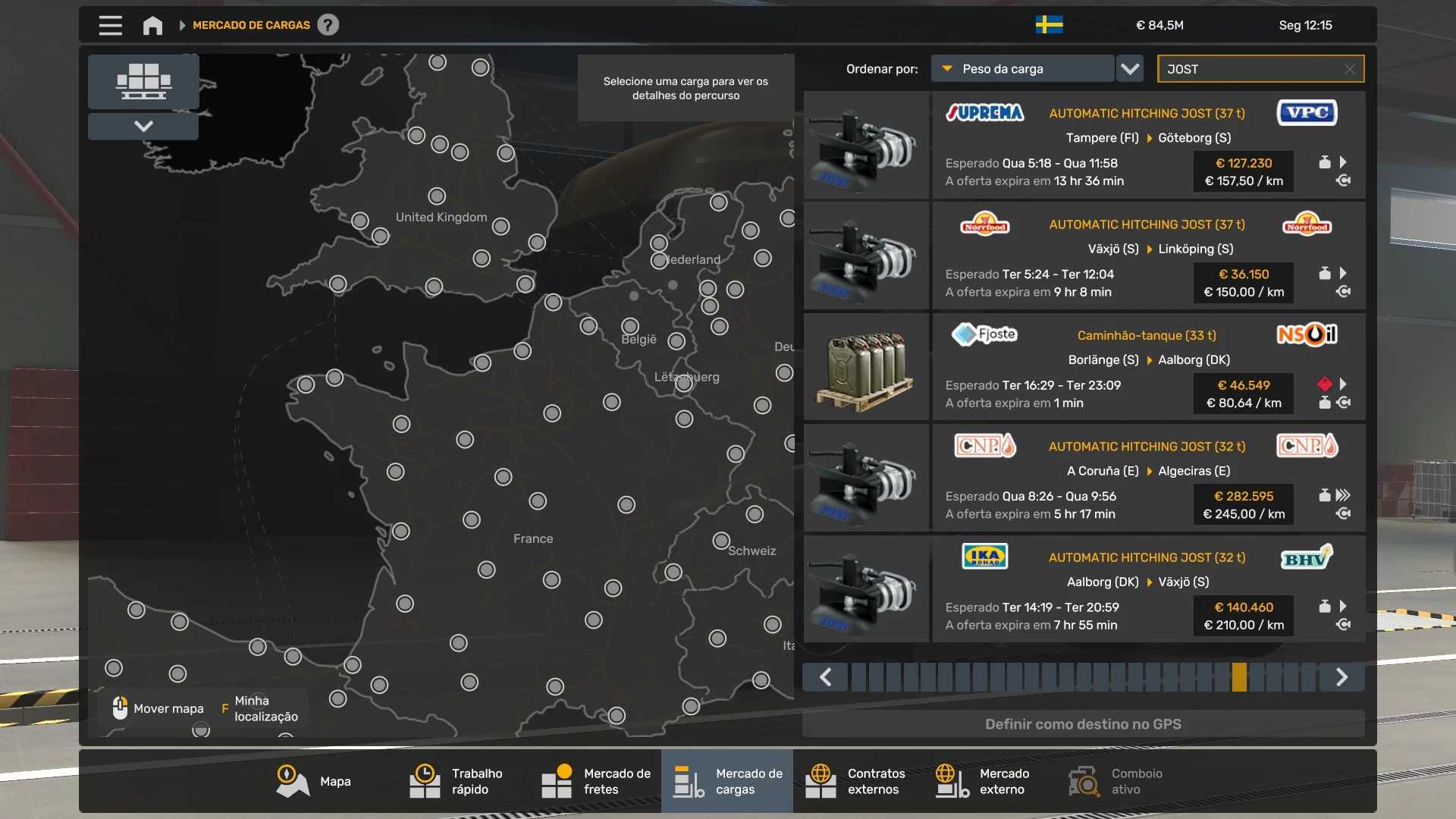Open the hamburger main menu
1456x819 pixels.
click(x=110, y=25)
